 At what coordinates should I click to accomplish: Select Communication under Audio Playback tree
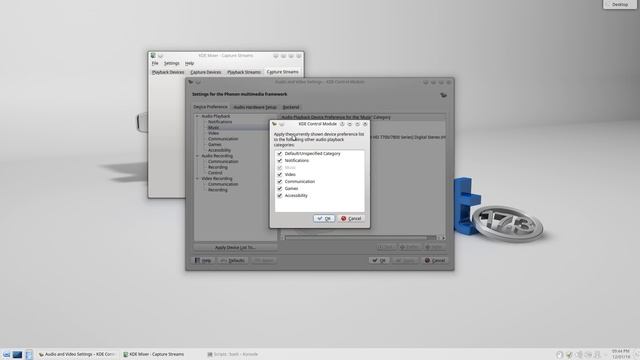[x=223, y=139]
